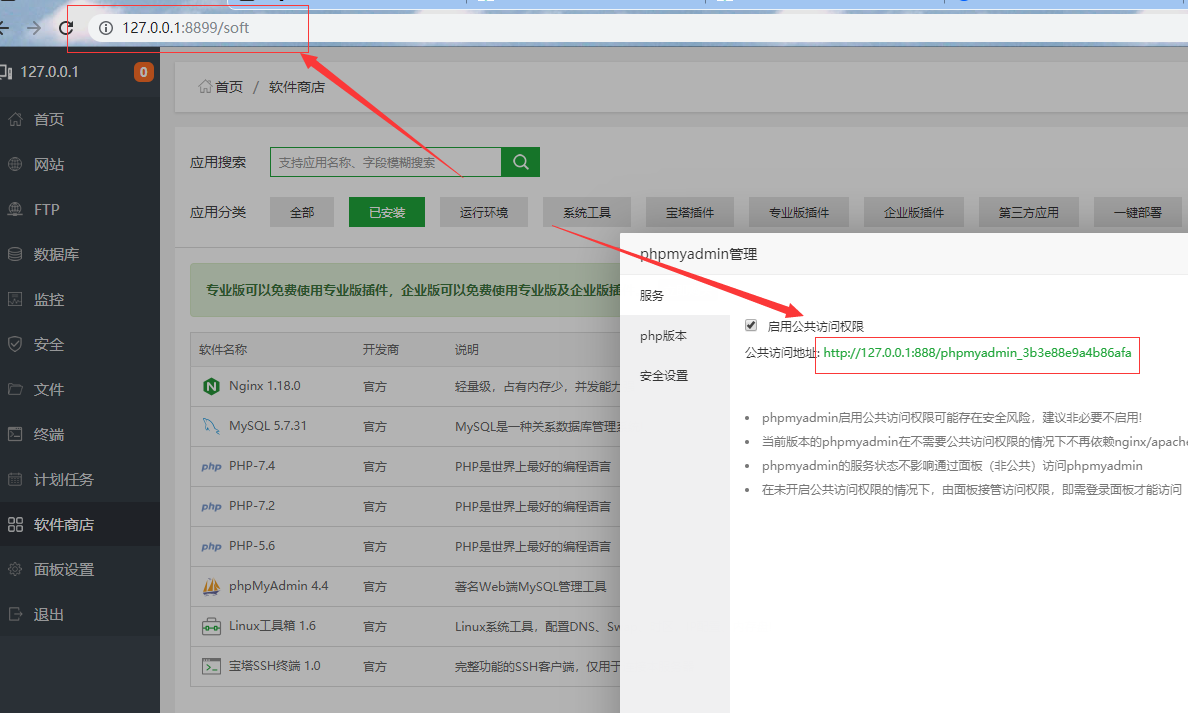Viewport: 1188px width, 713px height.
Task: Click the PHP-7.4 php icon
Action: (211, 467)
